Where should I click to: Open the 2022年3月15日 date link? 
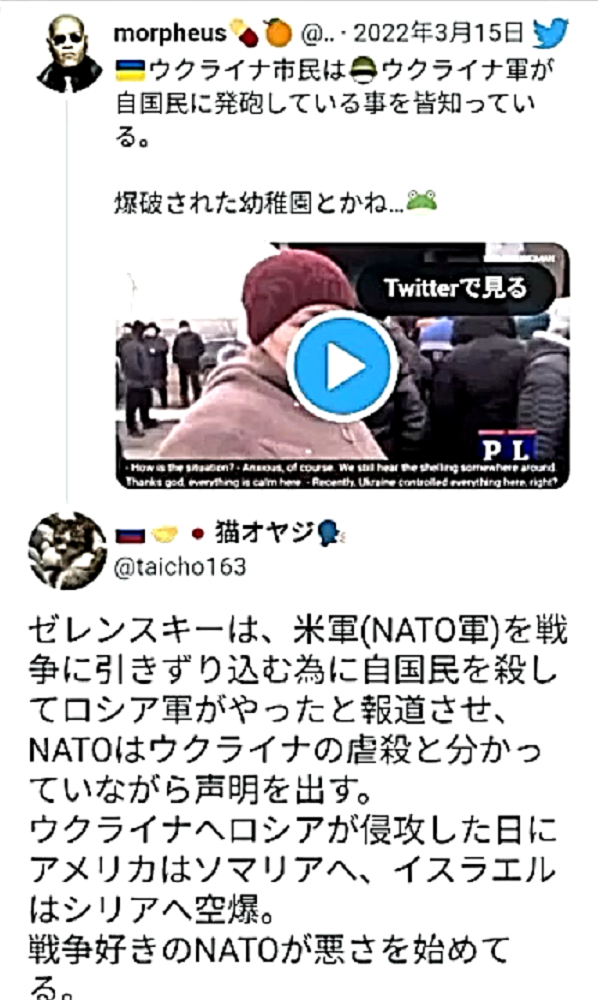tap(438, 33)
